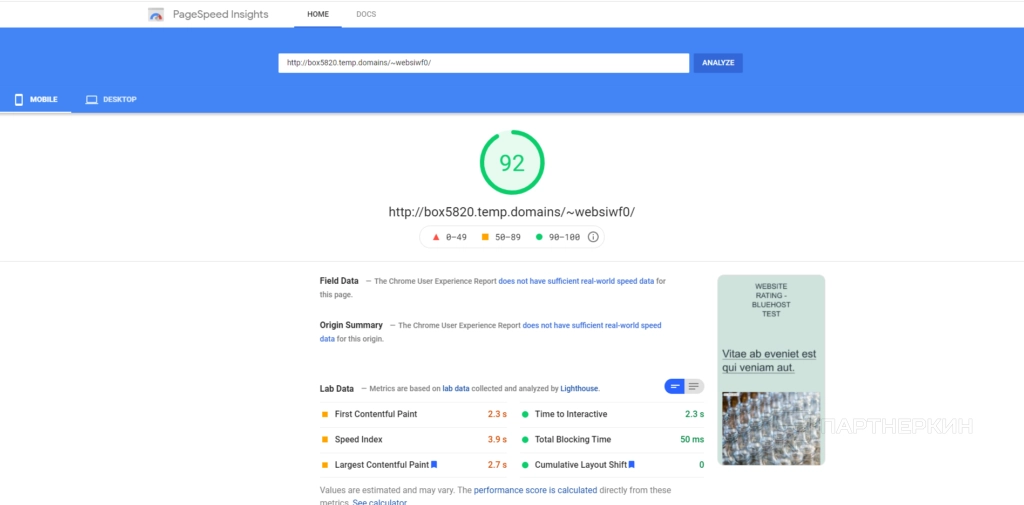Click the First Contentful Paint metric label
Image resolution: width=1024 pixels, height=505 pixels.
point(376,414)
